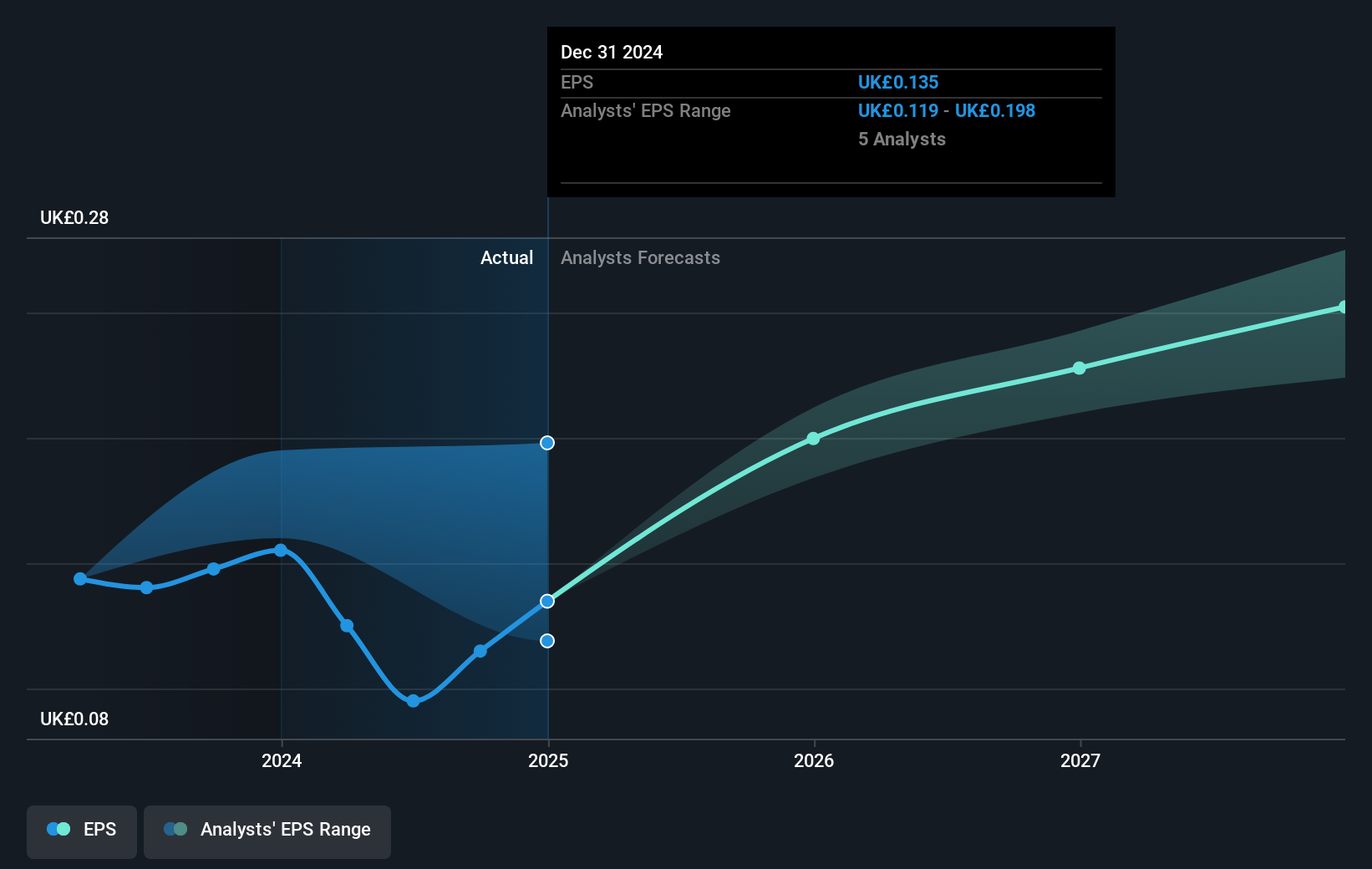
Task: Toggle the Analysts' EPS Range visibility
Action: [x=267, y=831]
